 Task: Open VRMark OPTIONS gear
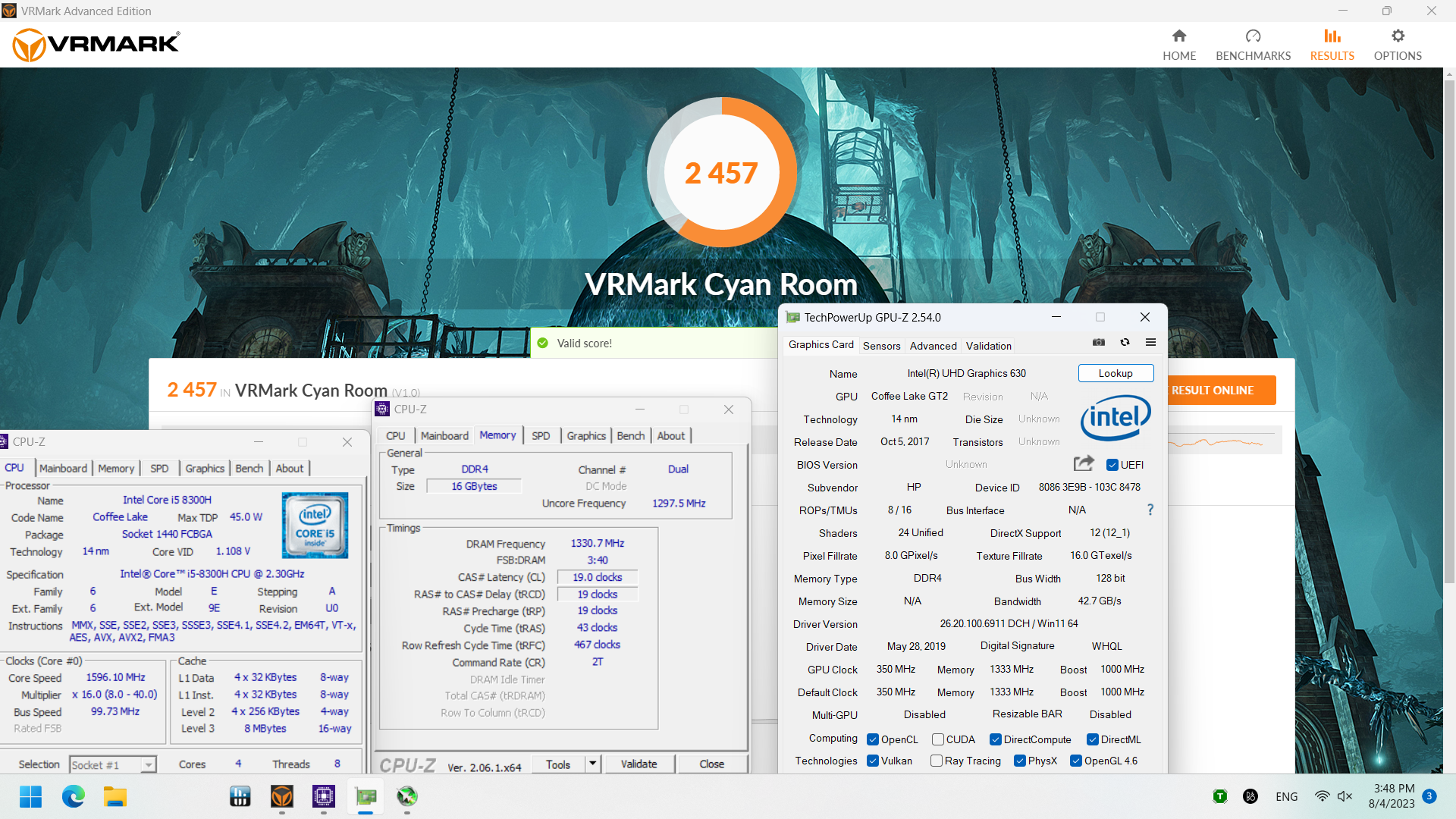[x=1398, y=45]
